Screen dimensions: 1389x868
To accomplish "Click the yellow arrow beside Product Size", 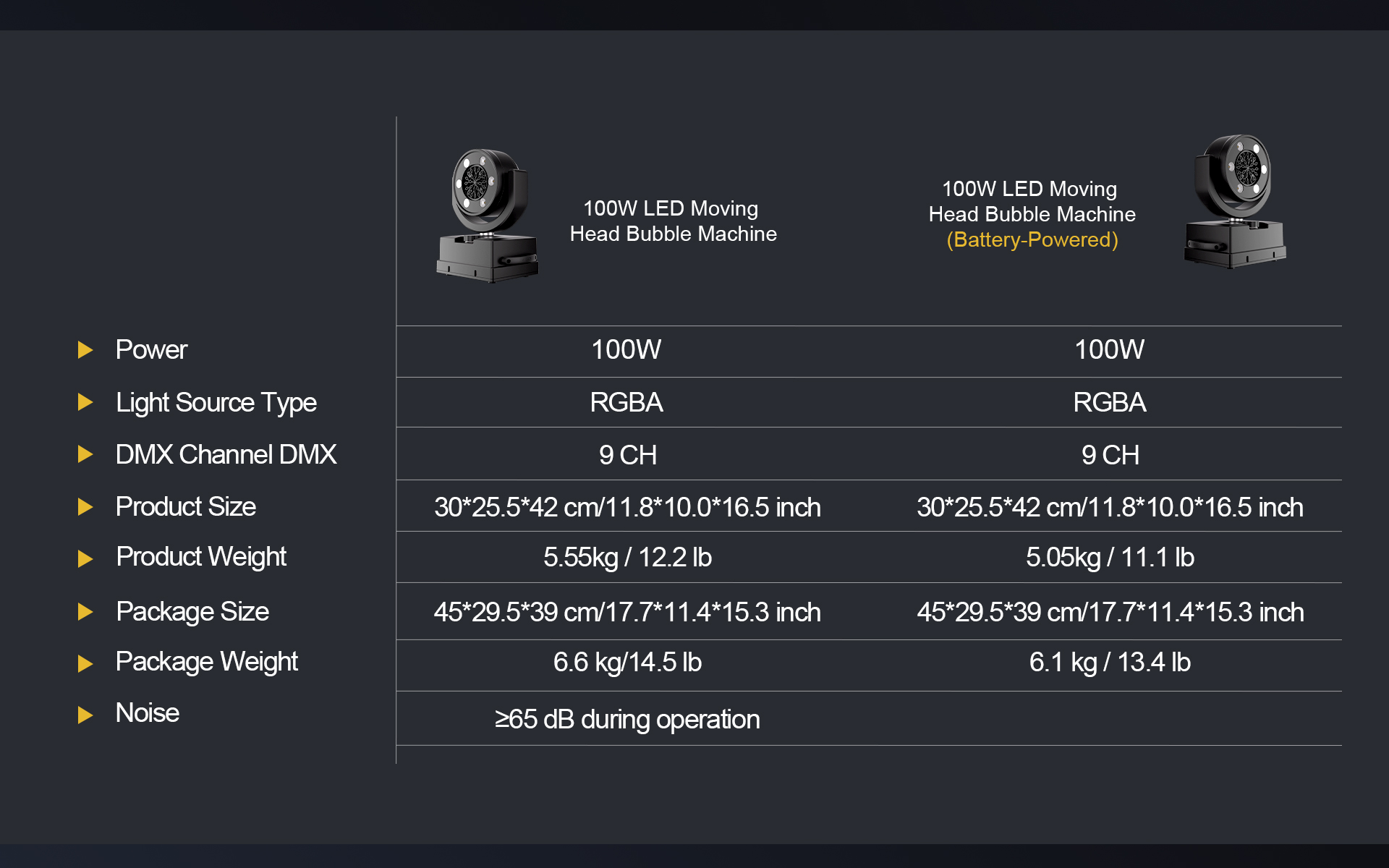I will [x=85, y=507].
